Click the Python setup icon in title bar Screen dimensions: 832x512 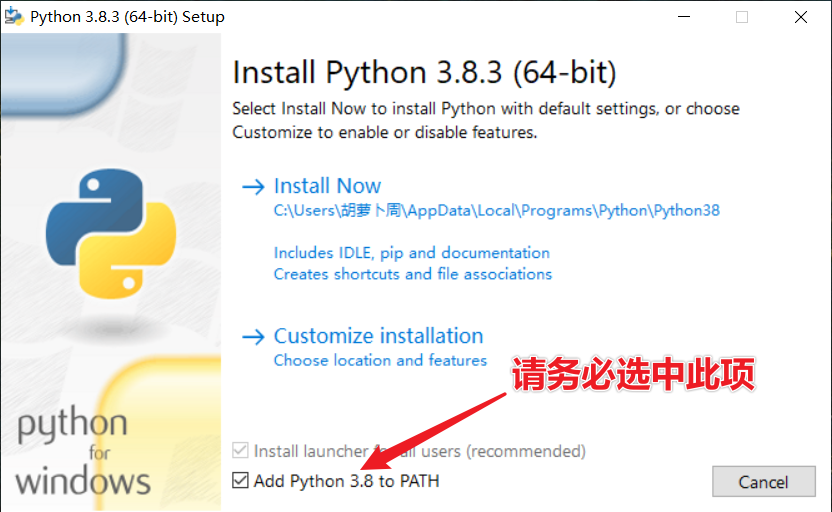coord(14,16)
